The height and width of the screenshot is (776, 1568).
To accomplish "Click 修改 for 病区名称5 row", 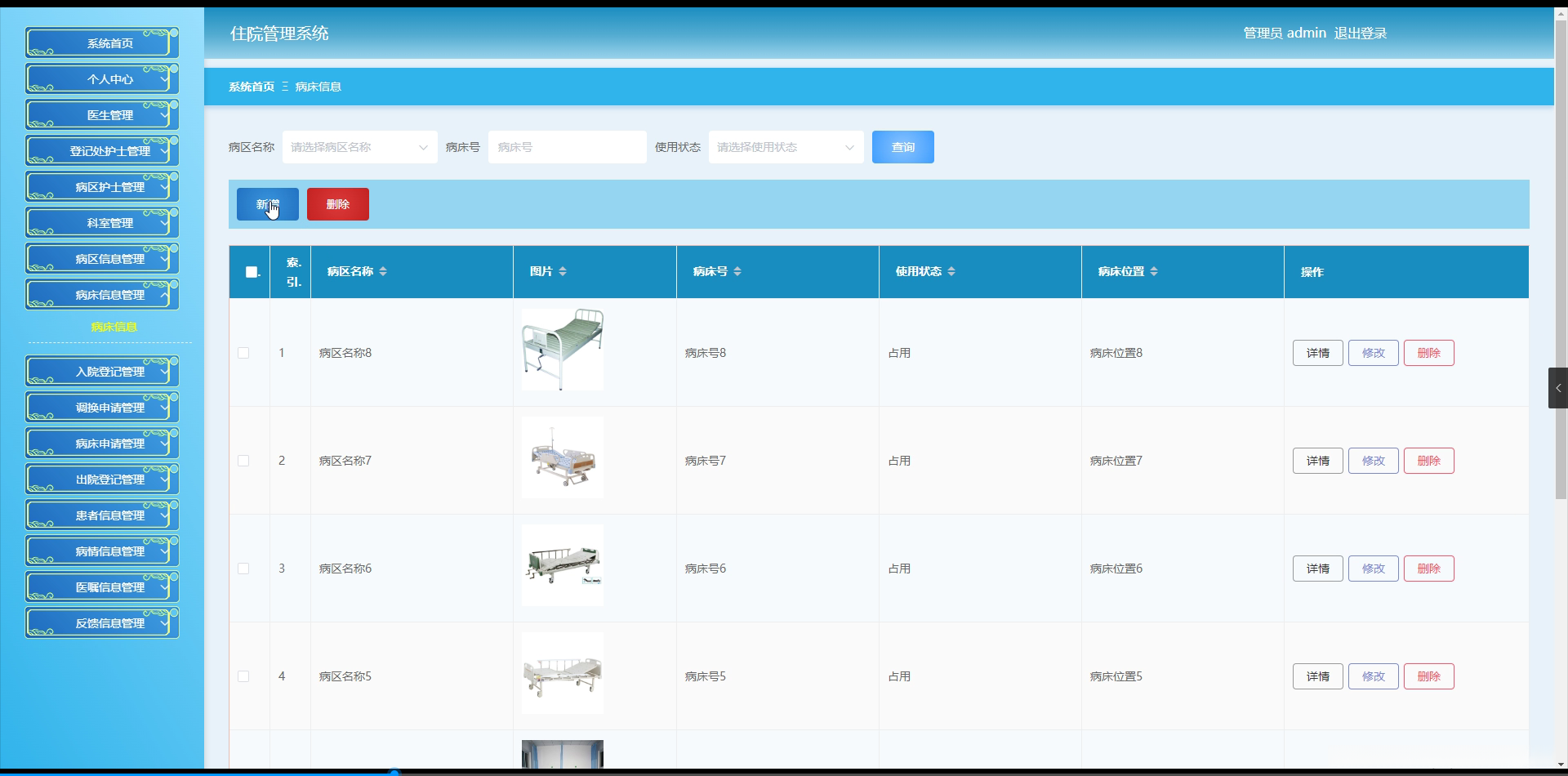I will [1374, 676].
